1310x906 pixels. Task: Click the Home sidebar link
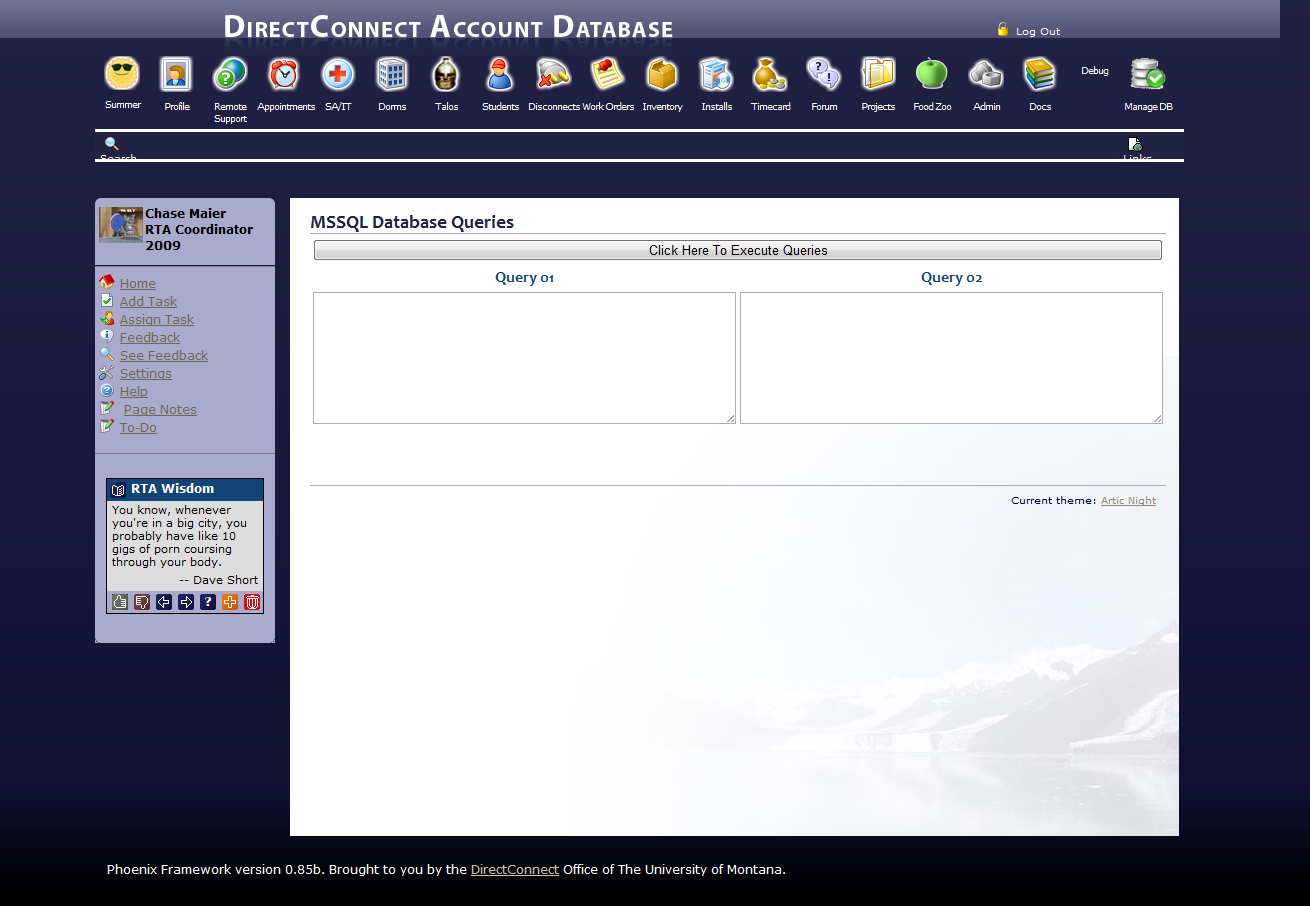pos(138,284)
